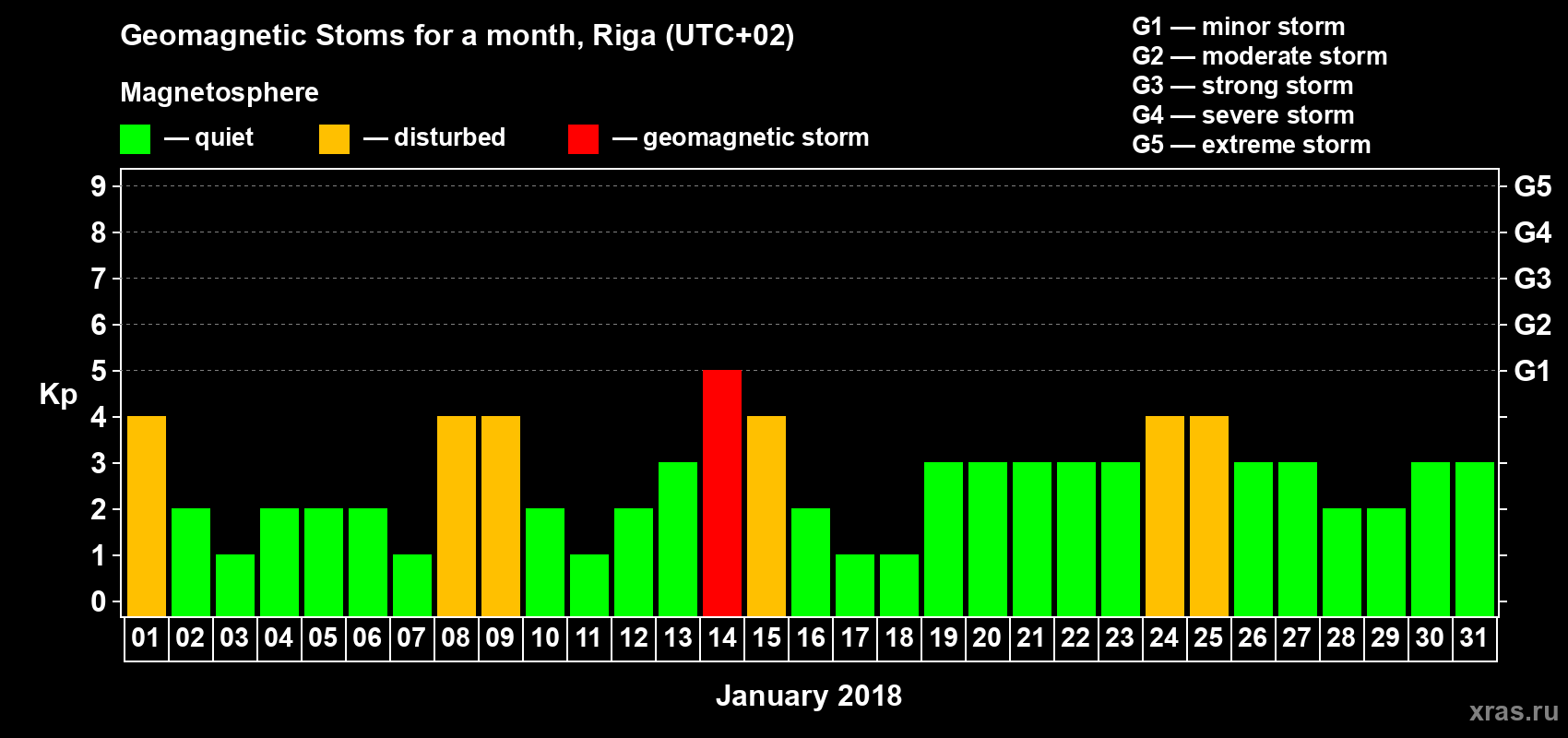Click the 'G3 — strong storm' legend line

click(1242, 86)
